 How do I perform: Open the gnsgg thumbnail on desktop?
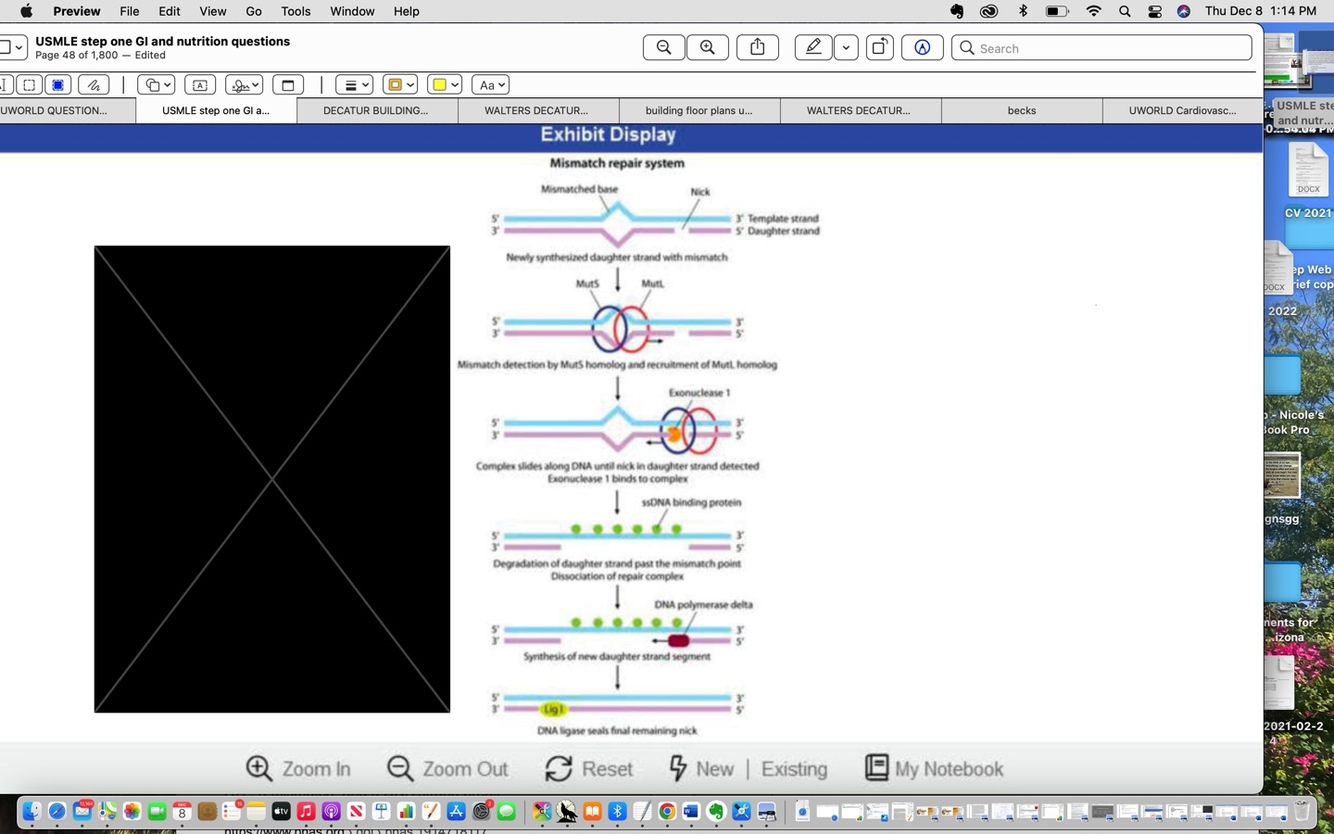(x=1282, y=476)
